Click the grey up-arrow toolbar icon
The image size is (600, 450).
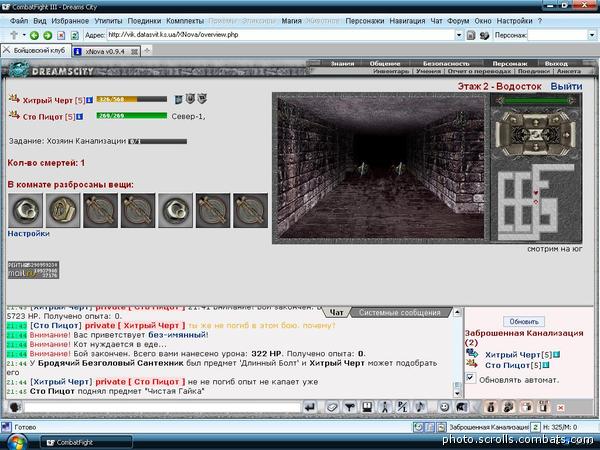pos(14,35)
